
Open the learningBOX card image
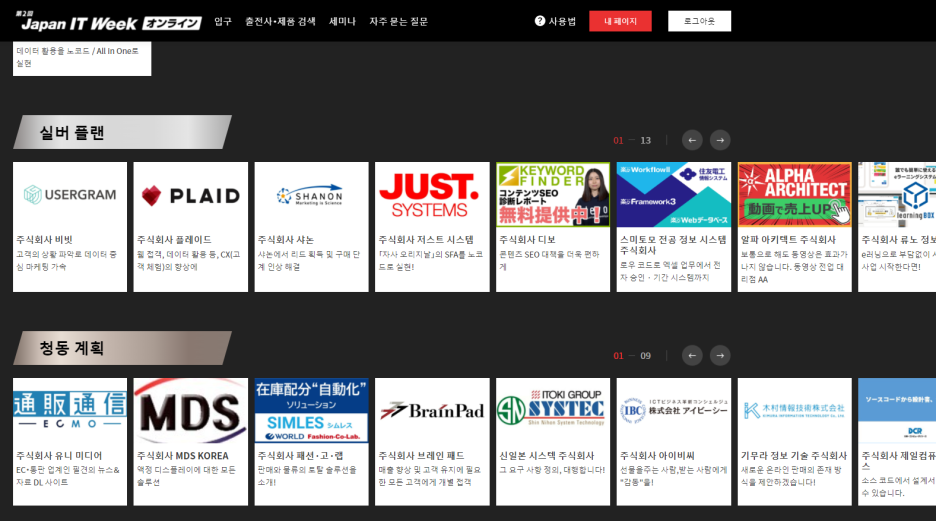(897, 195)
